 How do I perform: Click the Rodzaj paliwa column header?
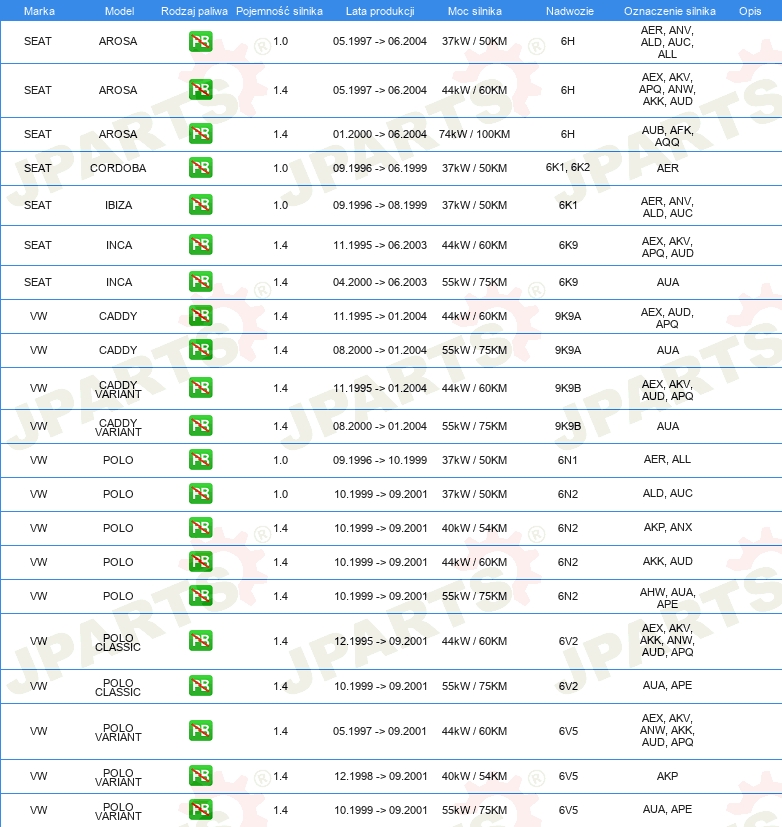point(194,11)
